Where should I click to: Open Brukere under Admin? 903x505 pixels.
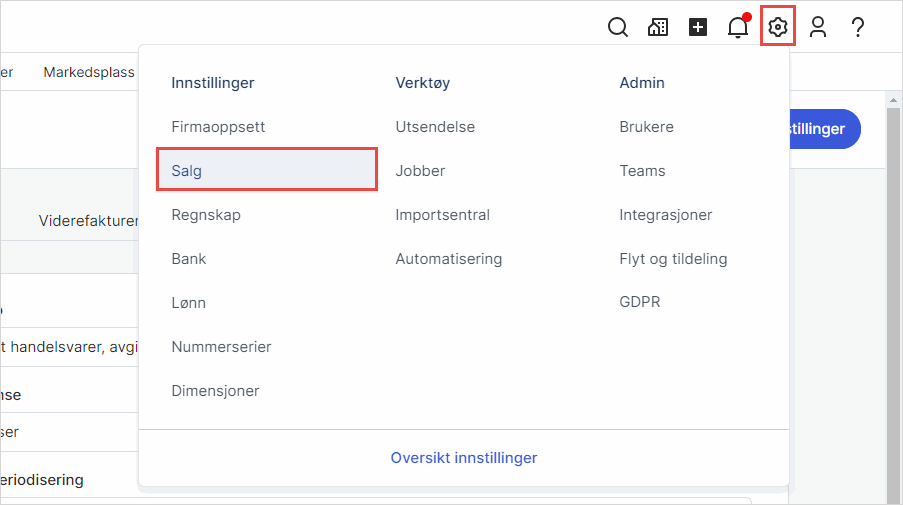tap(646, 127)
